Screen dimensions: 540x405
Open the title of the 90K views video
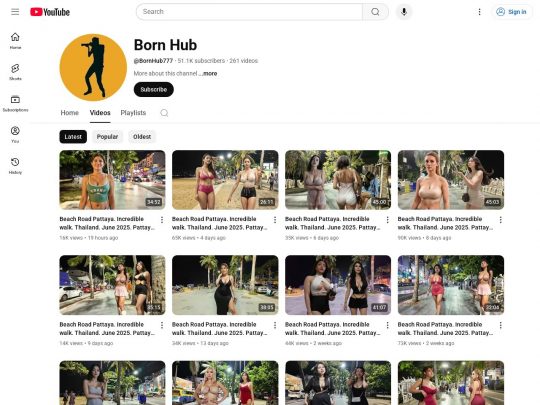[445, 223]
